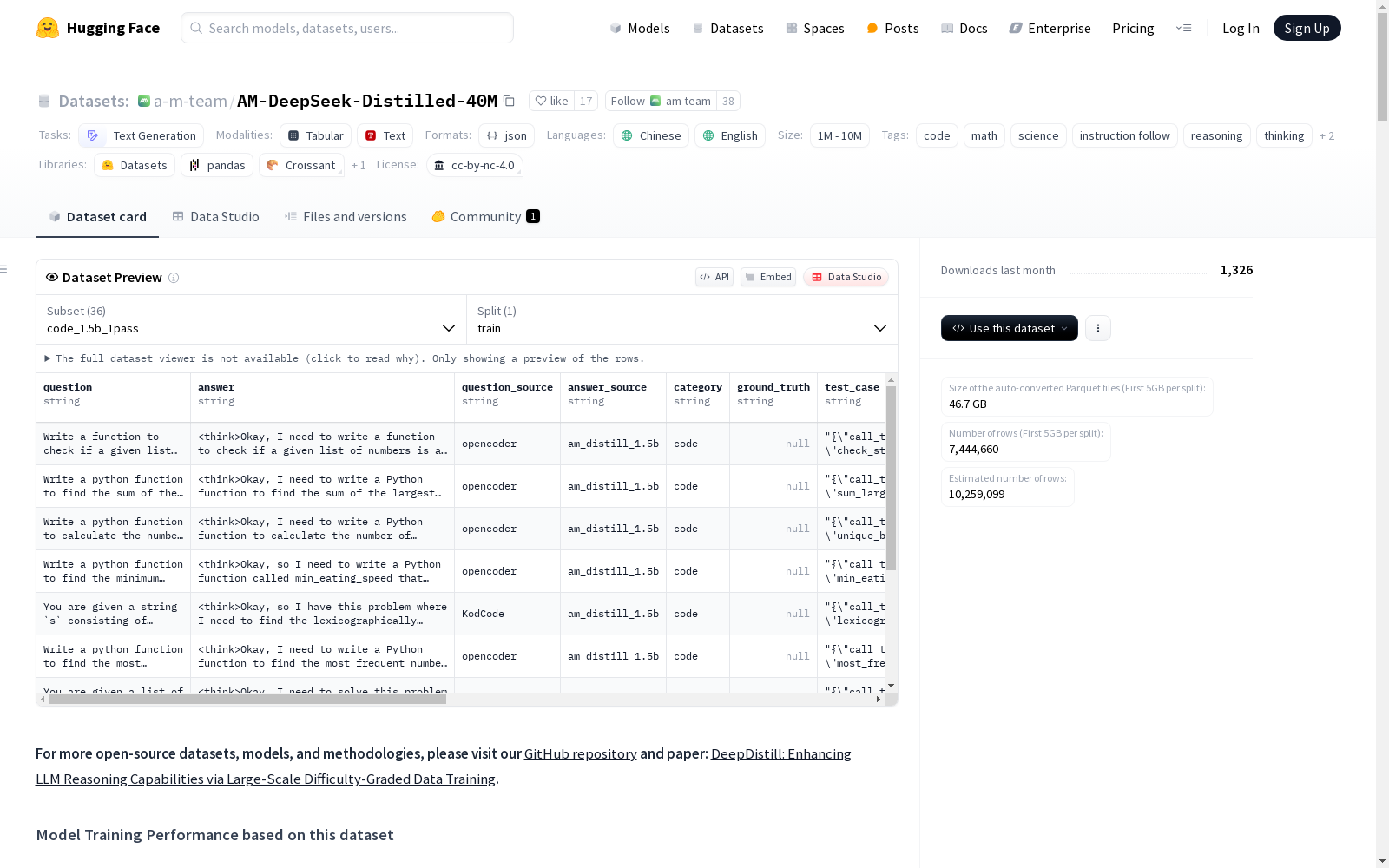Open Data Studio from preview header
The width and height of the screenshot is (1389, 868).
[846, 277]
